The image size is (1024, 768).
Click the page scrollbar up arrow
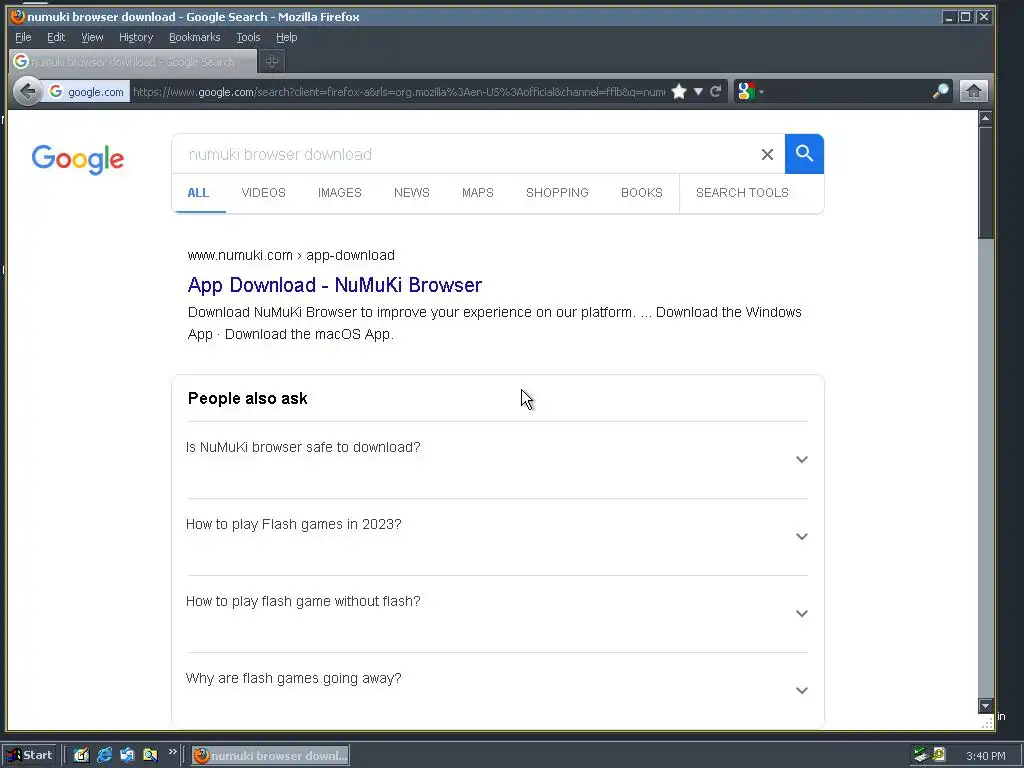[x=985, y=118]
